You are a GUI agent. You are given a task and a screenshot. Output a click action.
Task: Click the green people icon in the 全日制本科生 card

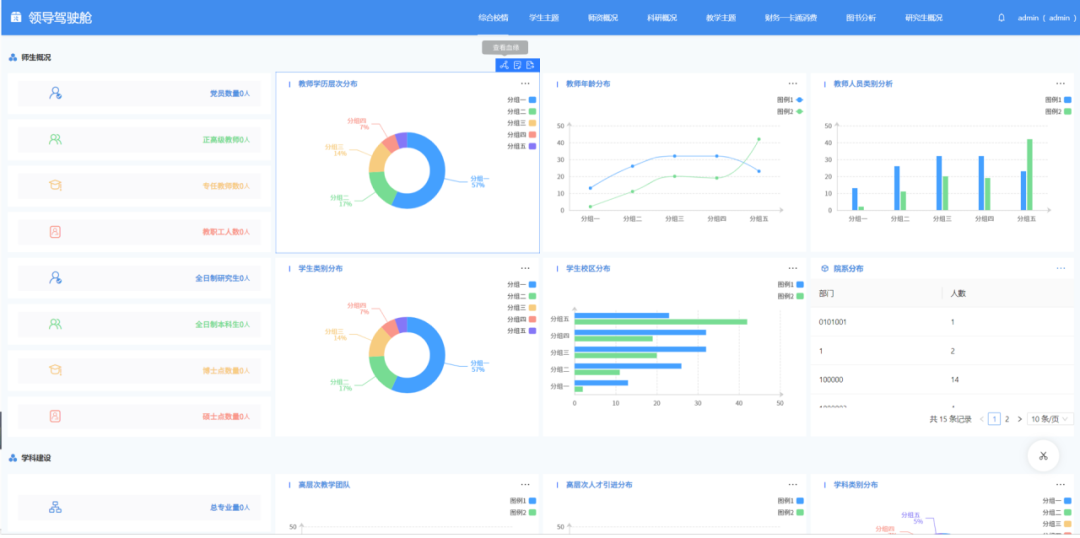[x=56, y=324]
